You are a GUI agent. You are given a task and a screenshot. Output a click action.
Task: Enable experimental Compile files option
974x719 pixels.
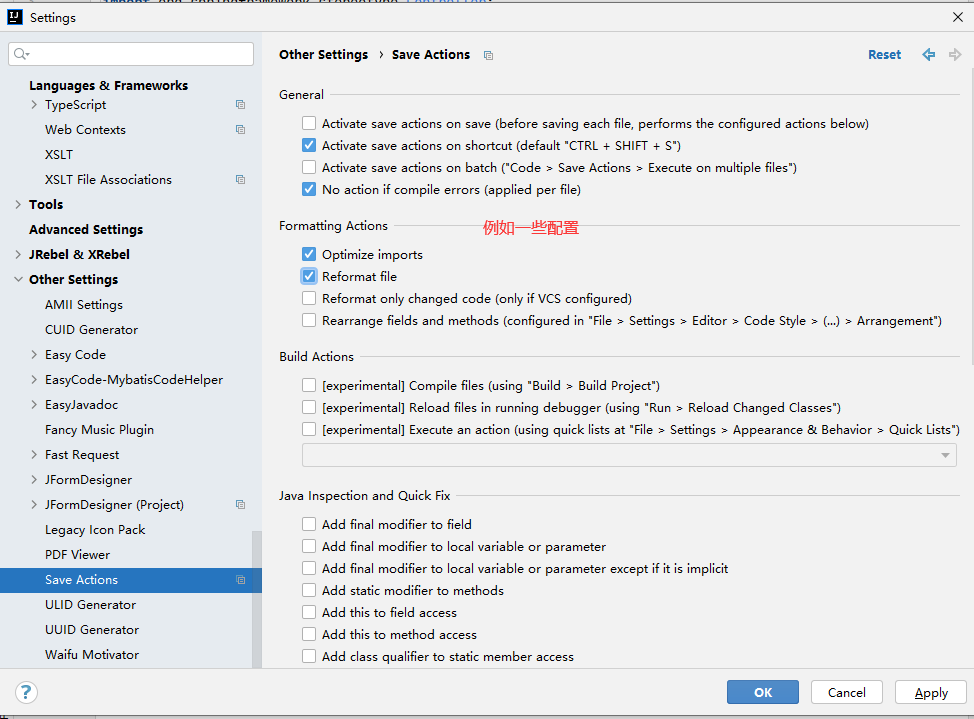[309, 385]
